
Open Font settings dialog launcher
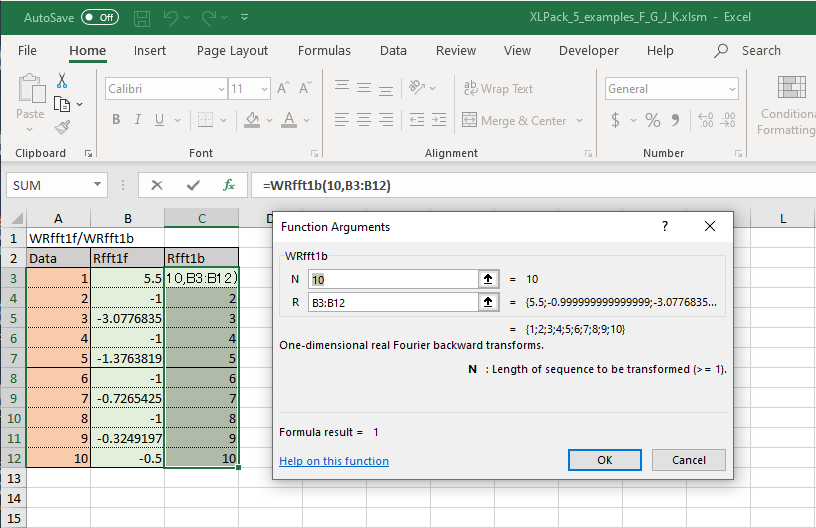314,153
